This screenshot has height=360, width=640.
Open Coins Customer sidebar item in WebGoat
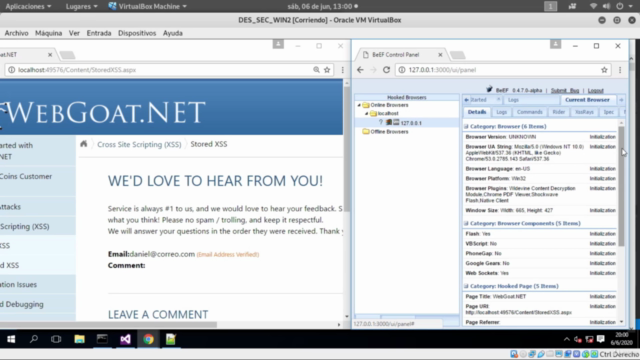click(x=26, y=176)
